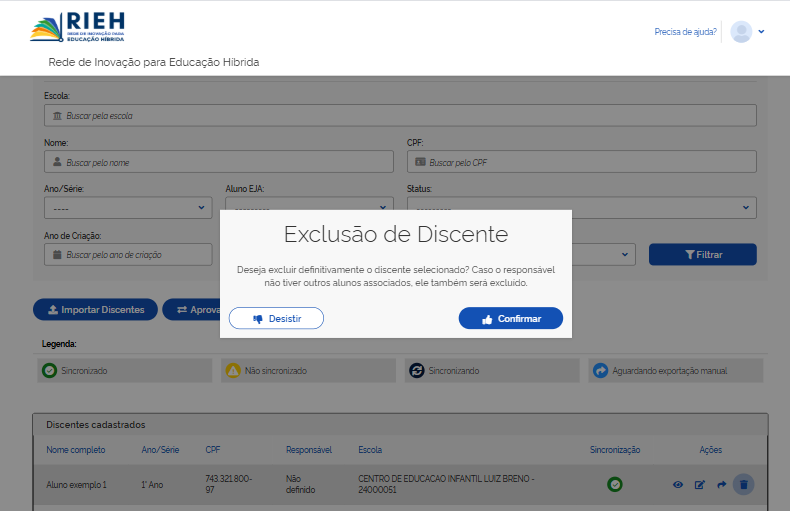Confirm the student deletion
The width and height of the screenshot is (790, 511).
pyautogui.click(x=510, y=318)
